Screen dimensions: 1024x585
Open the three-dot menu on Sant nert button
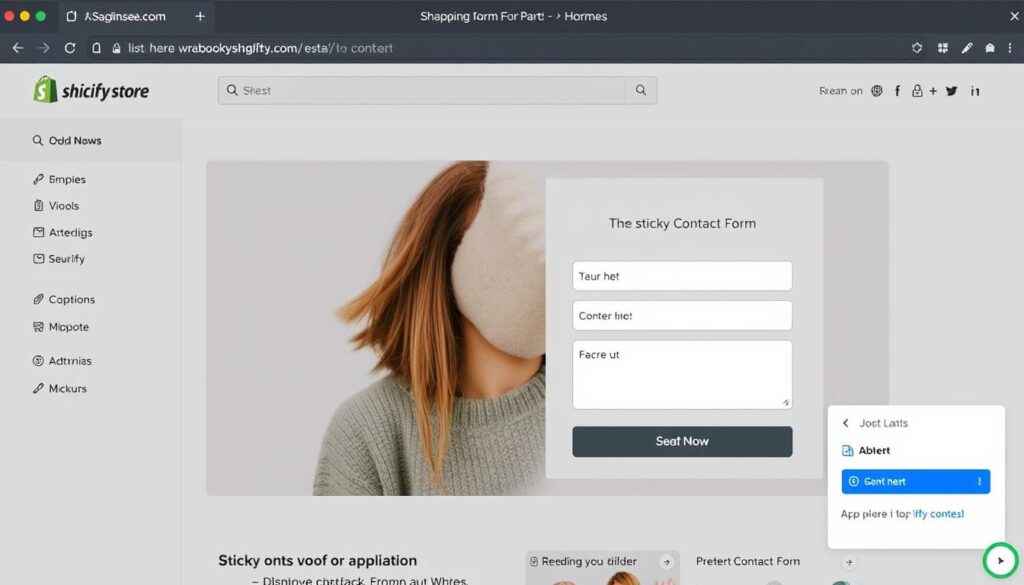point(979,481)
